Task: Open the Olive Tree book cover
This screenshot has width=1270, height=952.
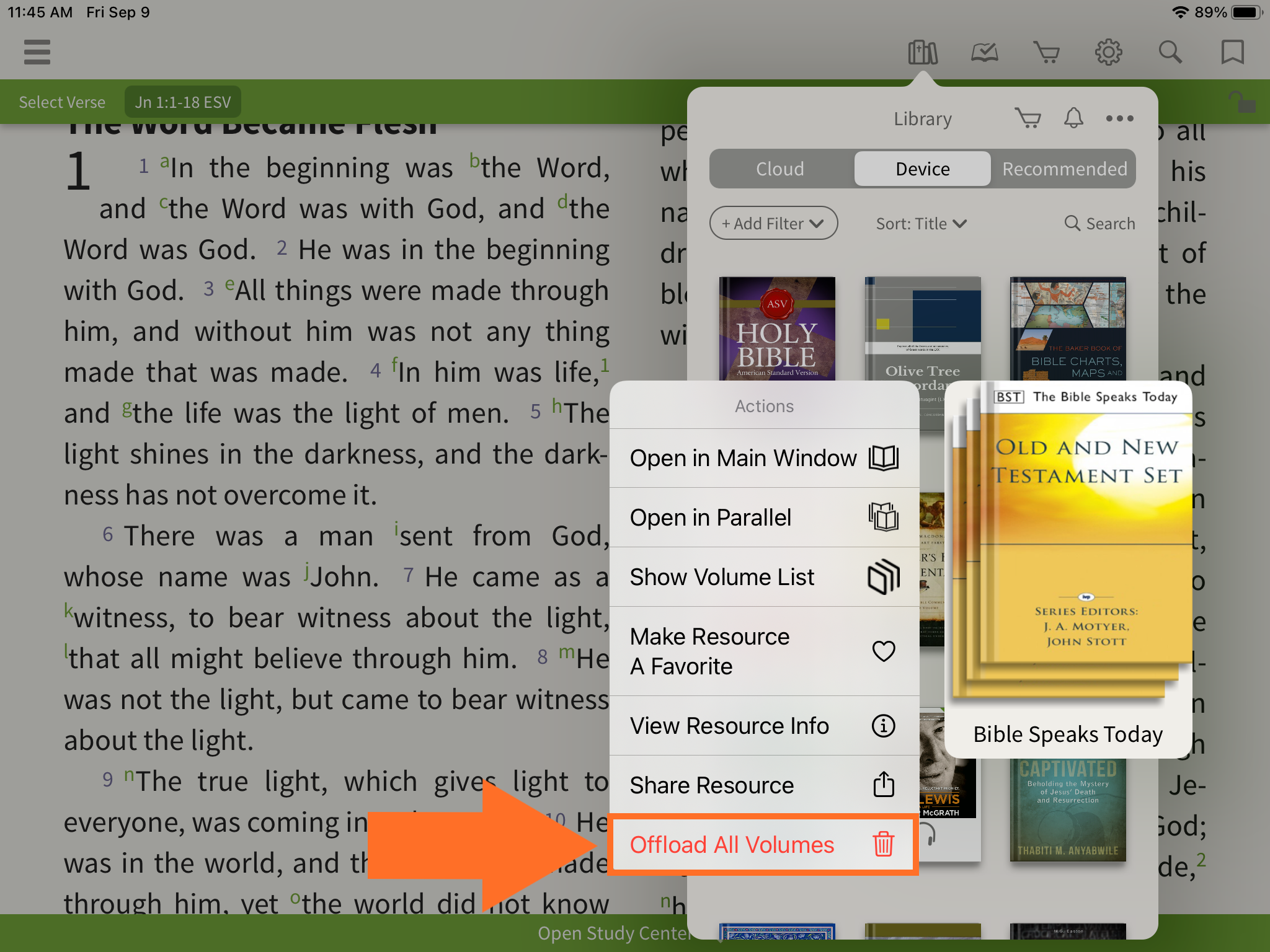Action: point(923,328)
